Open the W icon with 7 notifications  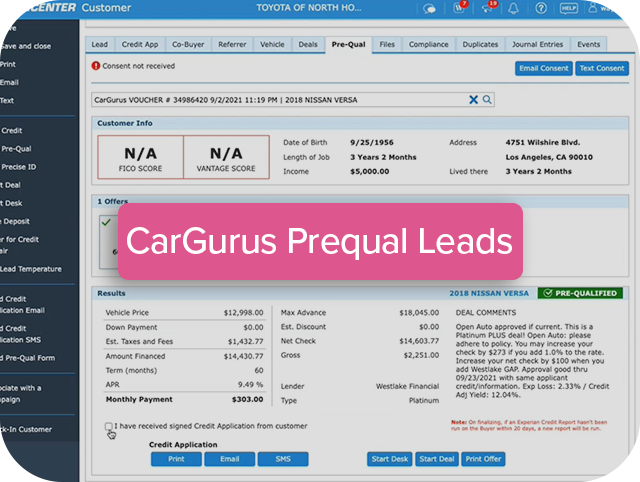[x=460, y=8]
